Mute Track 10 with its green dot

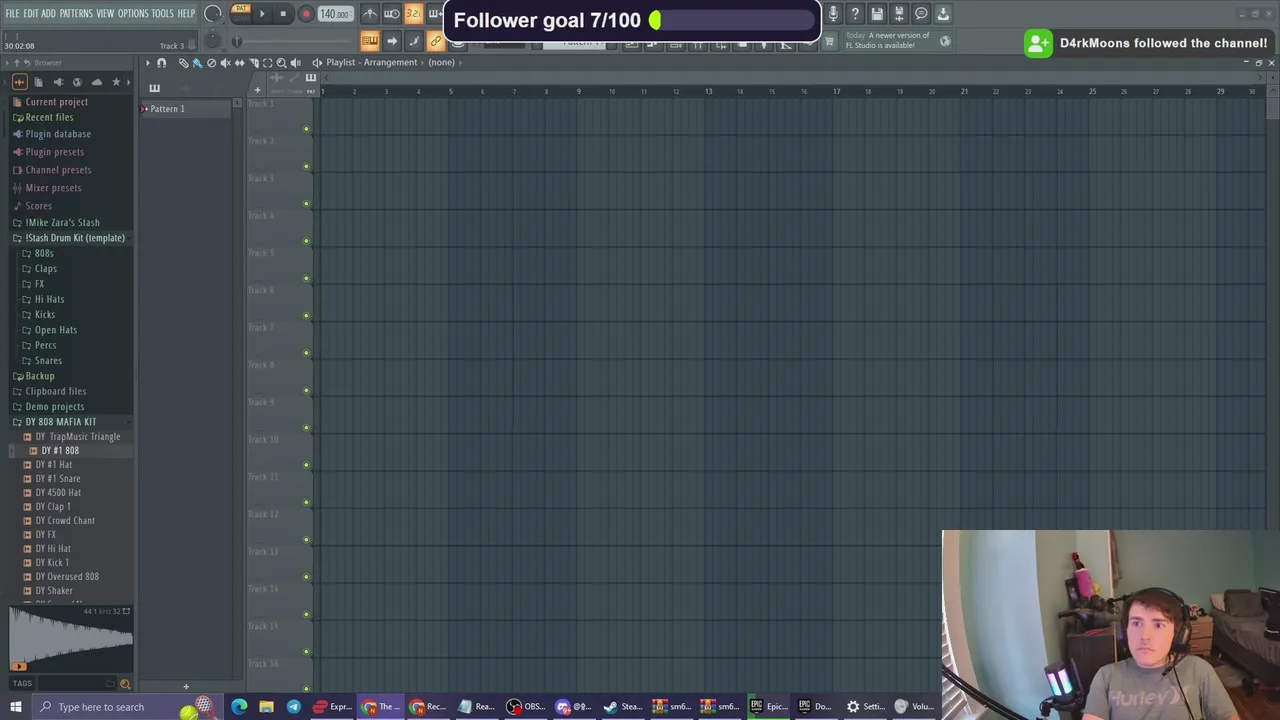click(306, 465)
